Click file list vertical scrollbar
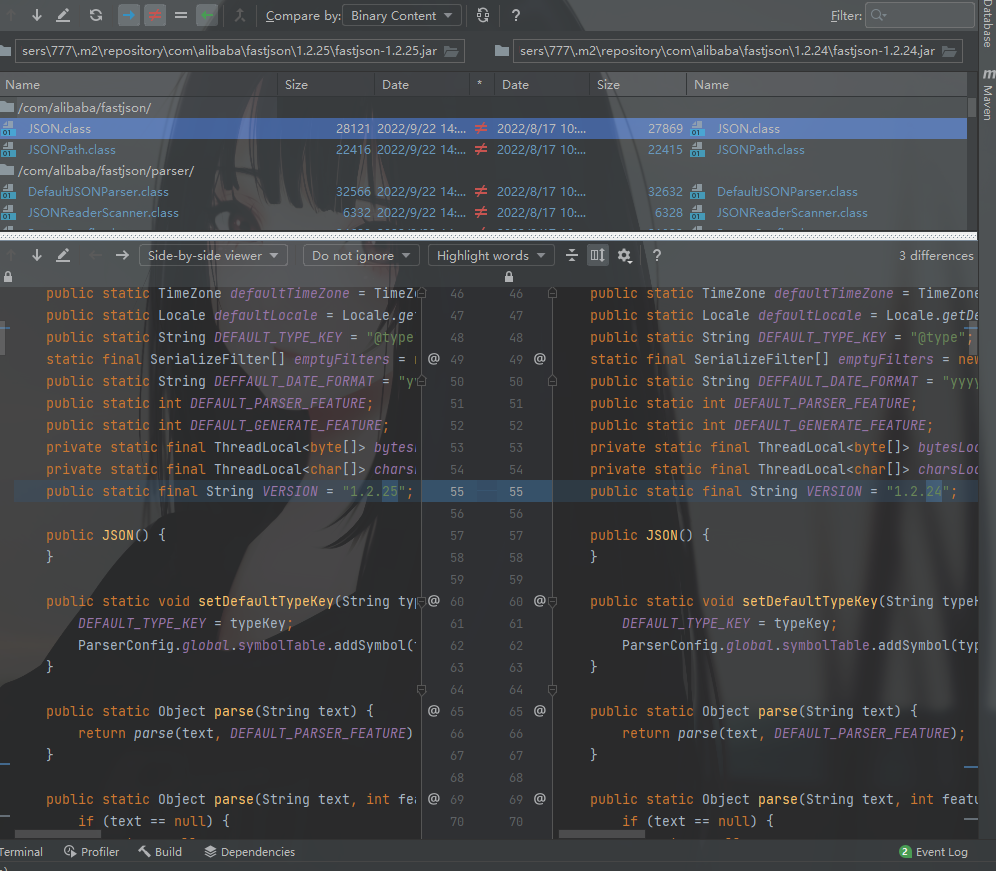Viewport: 996px width, 871px height. (972, 107)
